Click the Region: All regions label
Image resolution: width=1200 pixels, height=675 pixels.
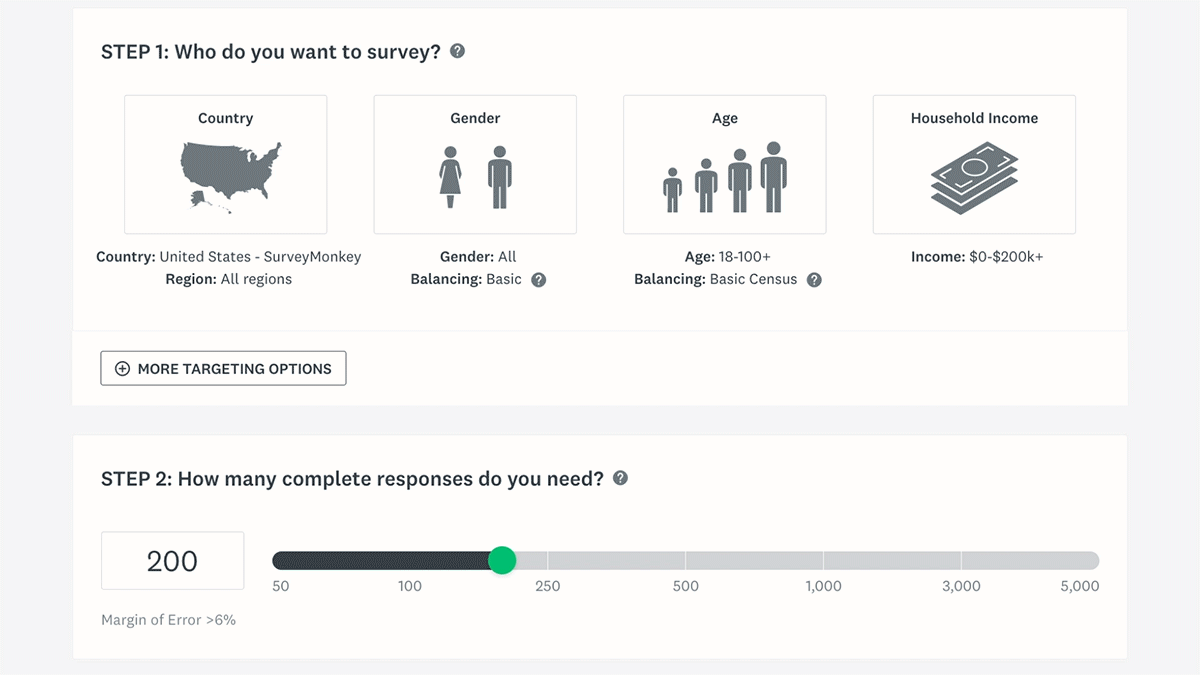point(228,279)
